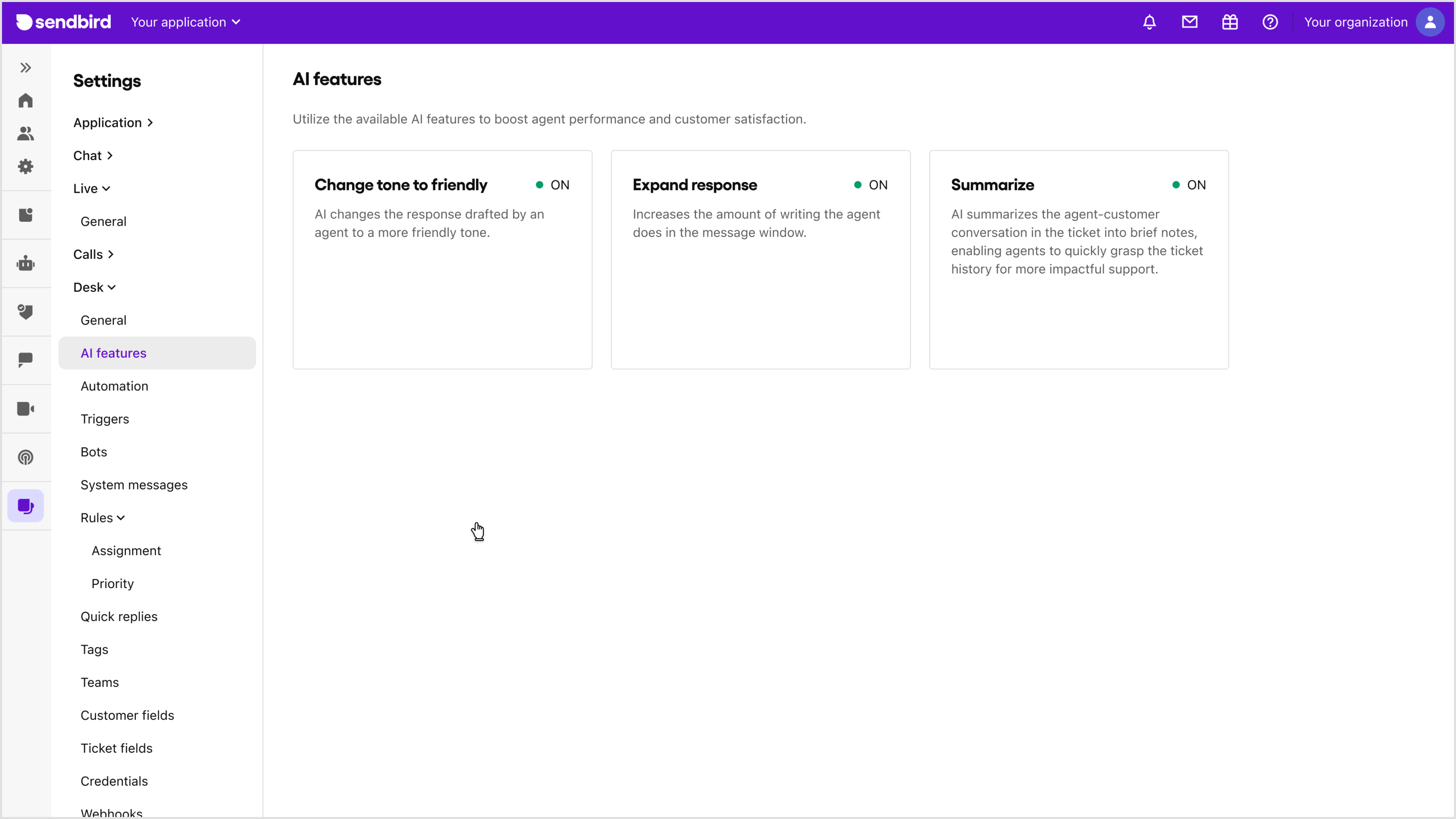The image size is (1456, 819).
Task: Open the inbox mail icon
Action: 1190,22
